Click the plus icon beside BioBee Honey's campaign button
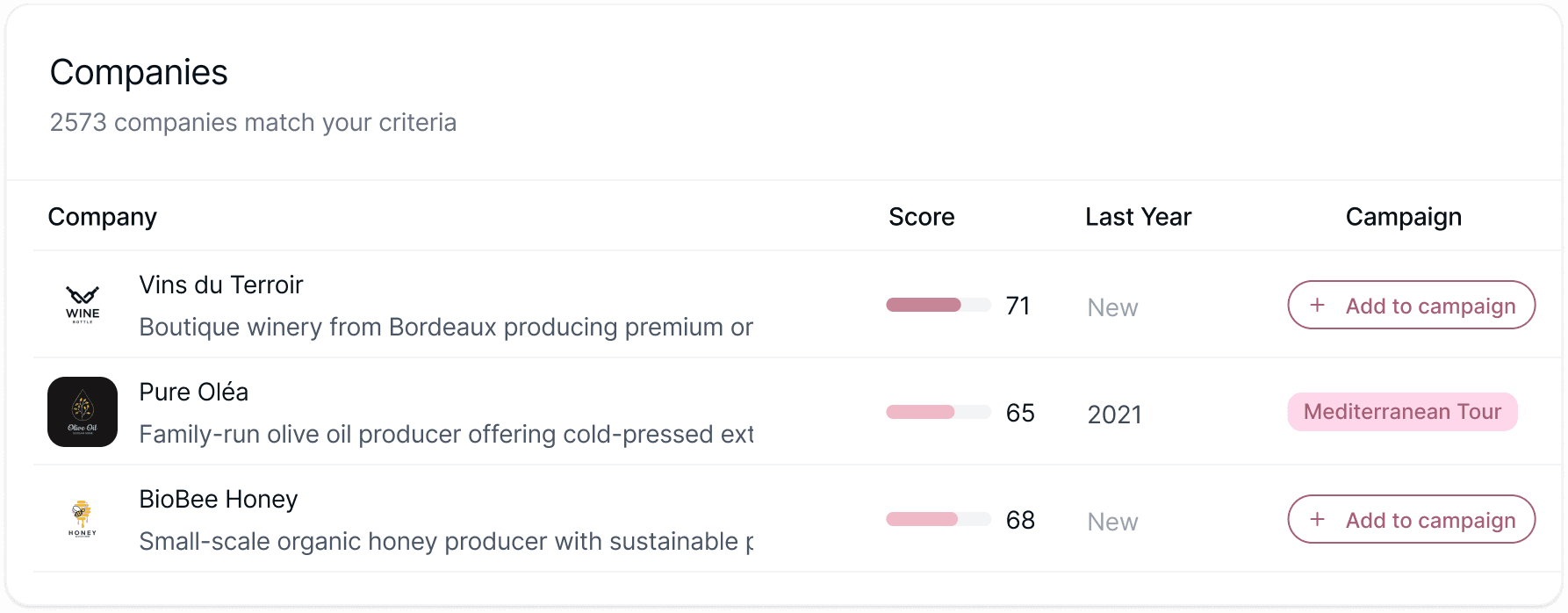The image size is (1568, 613). coord(1317,519)
